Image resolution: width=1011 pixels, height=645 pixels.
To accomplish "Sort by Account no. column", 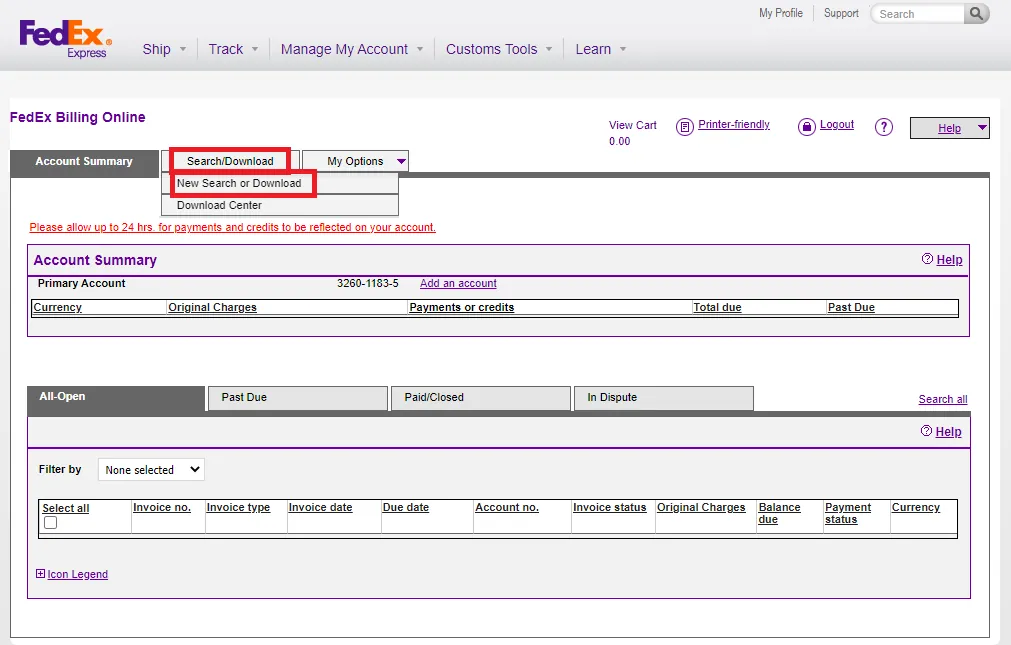I will [x=507, y=508].
